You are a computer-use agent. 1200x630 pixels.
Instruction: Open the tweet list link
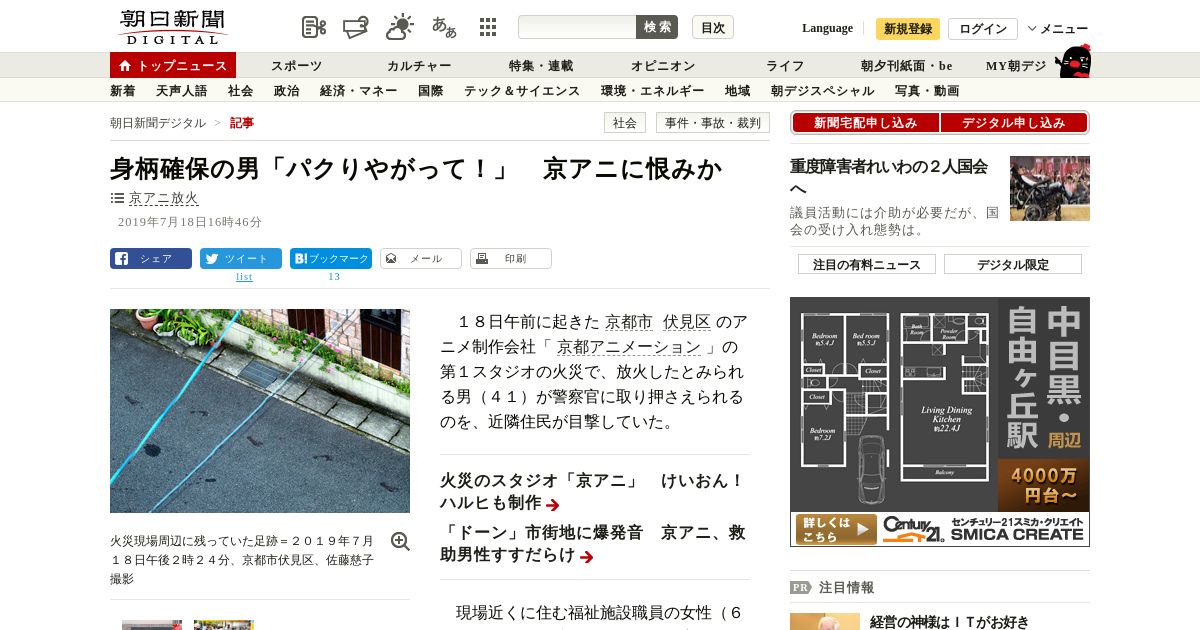244,277
